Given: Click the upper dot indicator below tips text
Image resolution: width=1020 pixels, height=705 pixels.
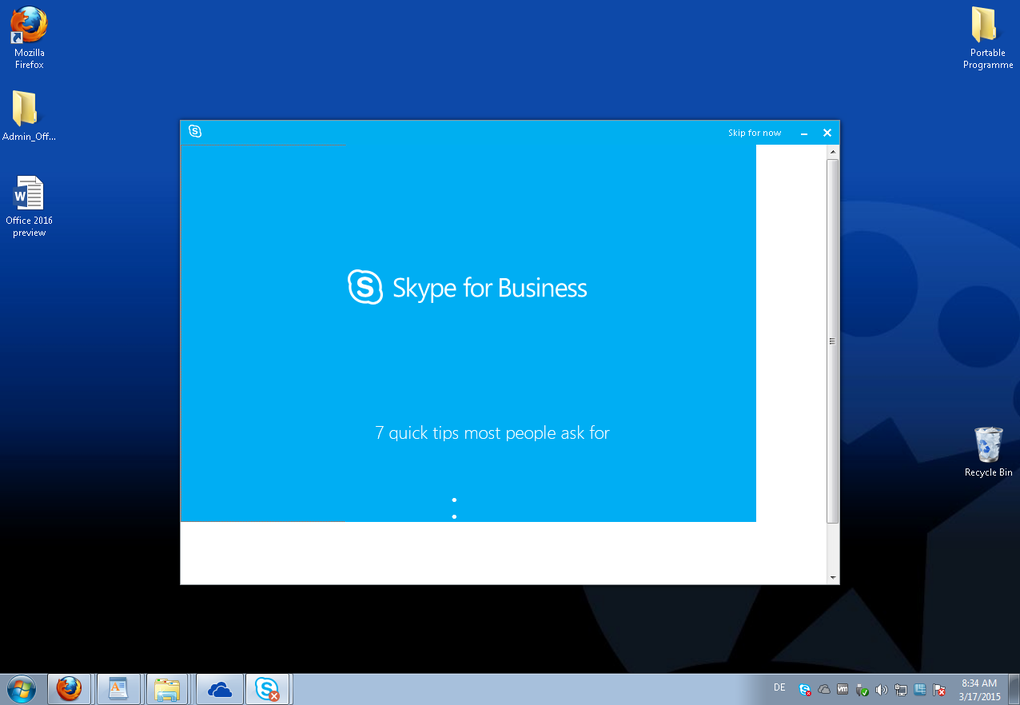Looking at the screenshot, I should click(x=454, y=500).
